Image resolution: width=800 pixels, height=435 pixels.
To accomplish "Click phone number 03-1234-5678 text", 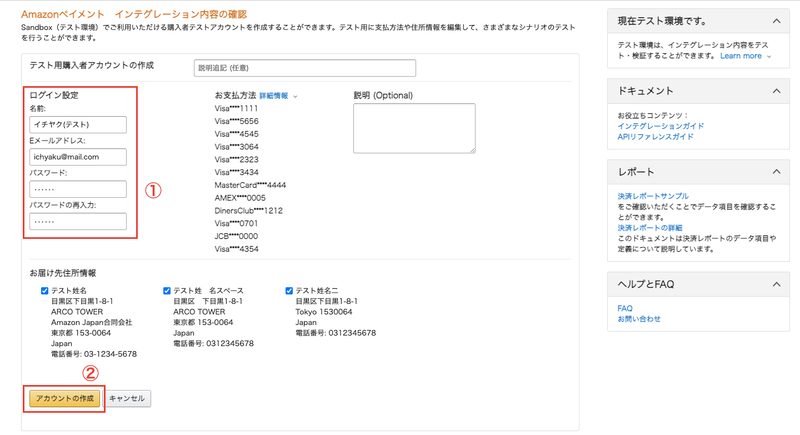I will [110, 354].
